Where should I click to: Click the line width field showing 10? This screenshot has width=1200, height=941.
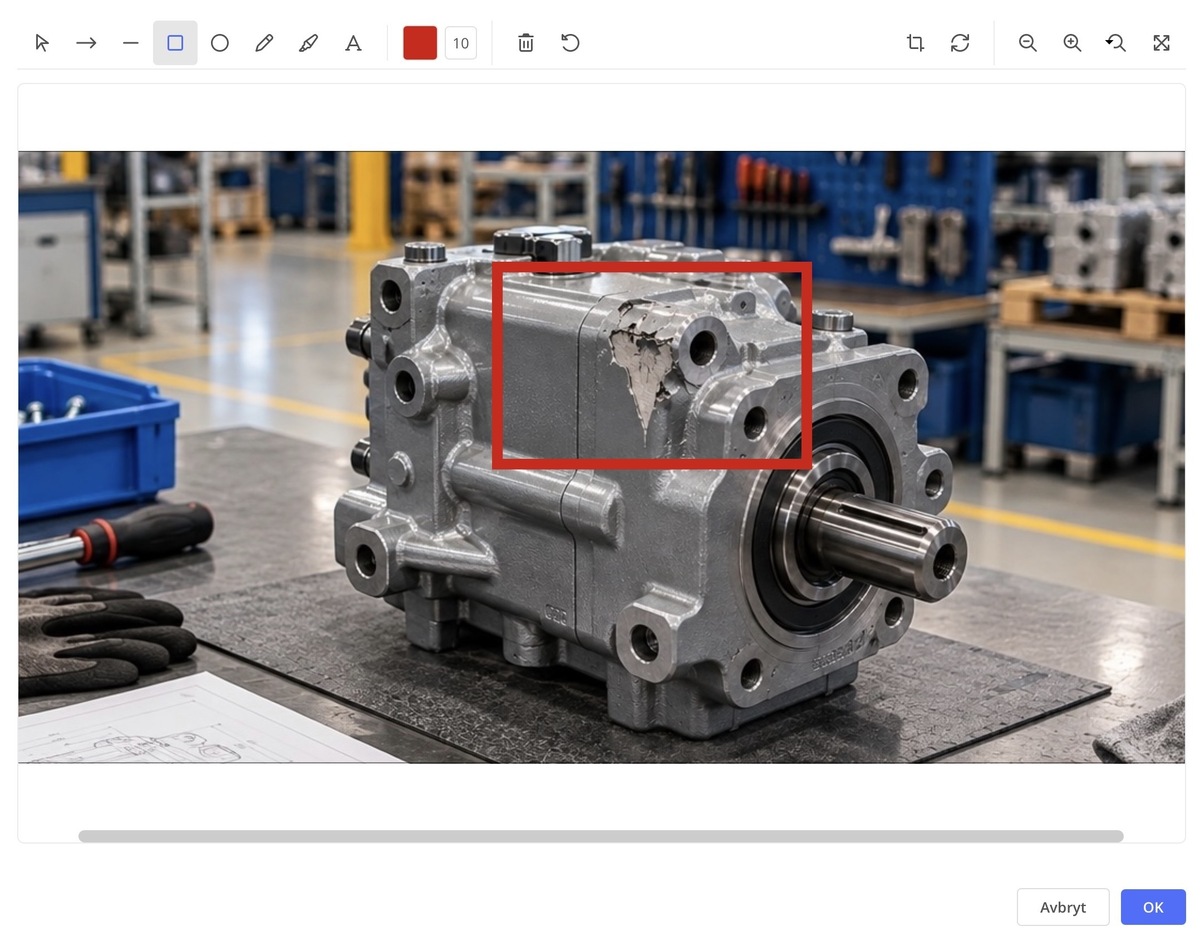(x=461, y=43)
